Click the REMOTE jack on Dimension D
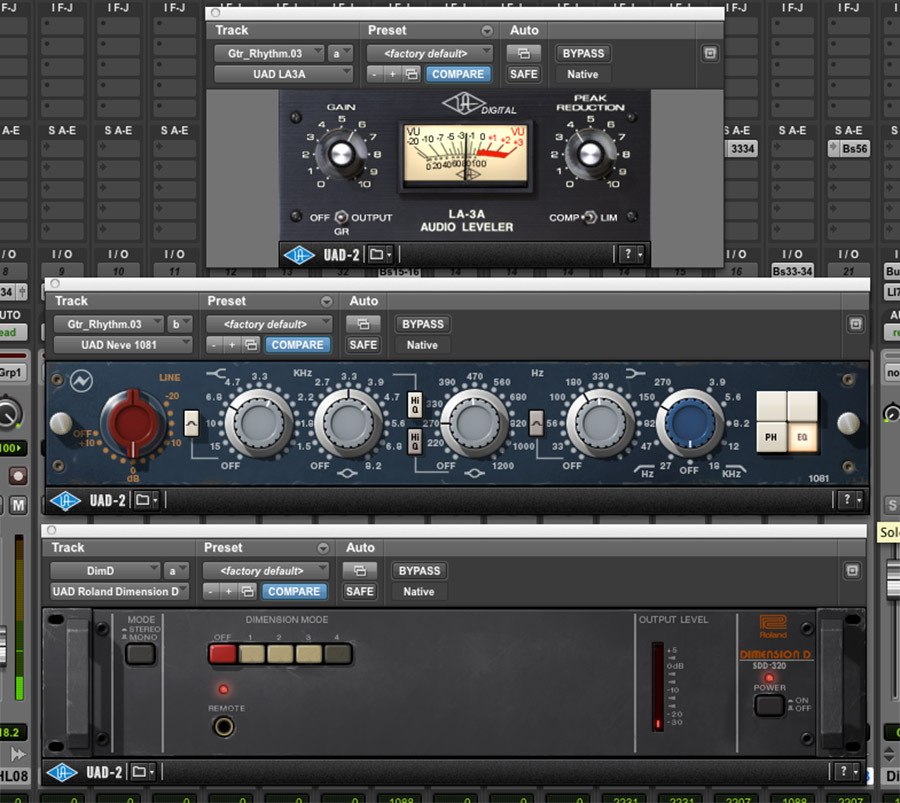The image size is (900, 803). [224, 727]
